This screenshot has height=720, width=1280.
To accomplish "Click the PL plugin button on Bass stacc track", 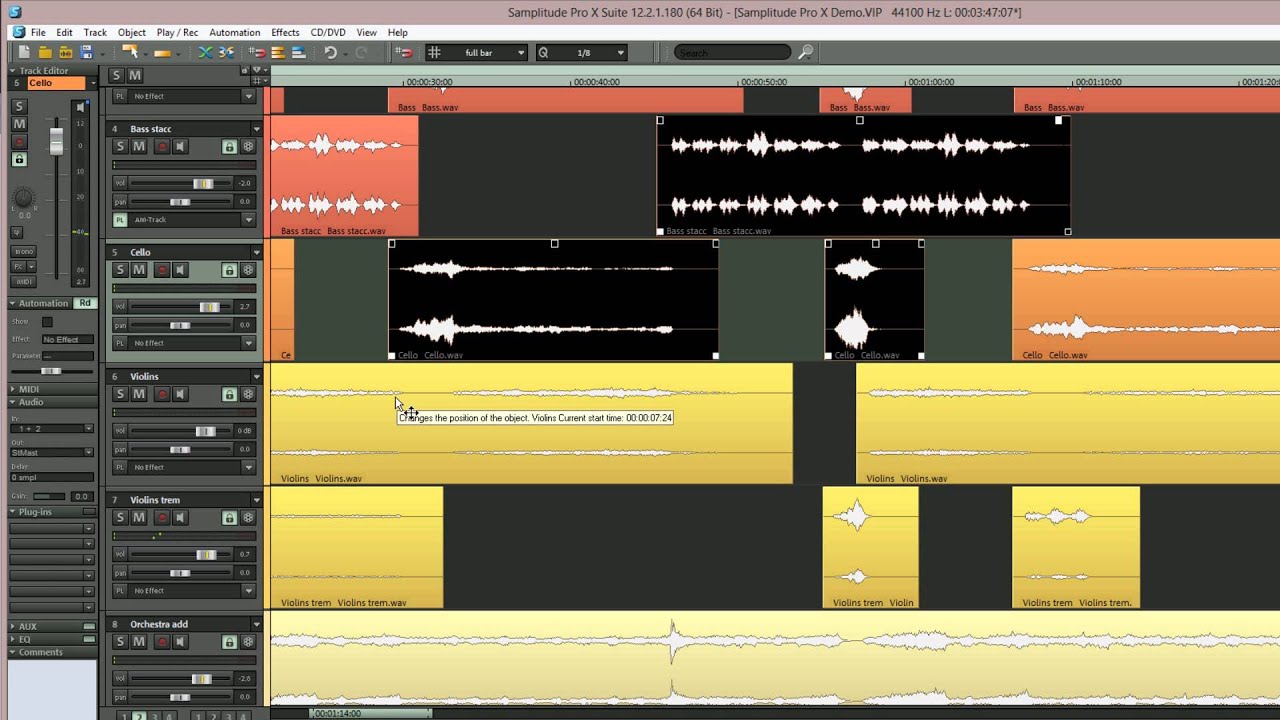I will (x=120, y=220).
